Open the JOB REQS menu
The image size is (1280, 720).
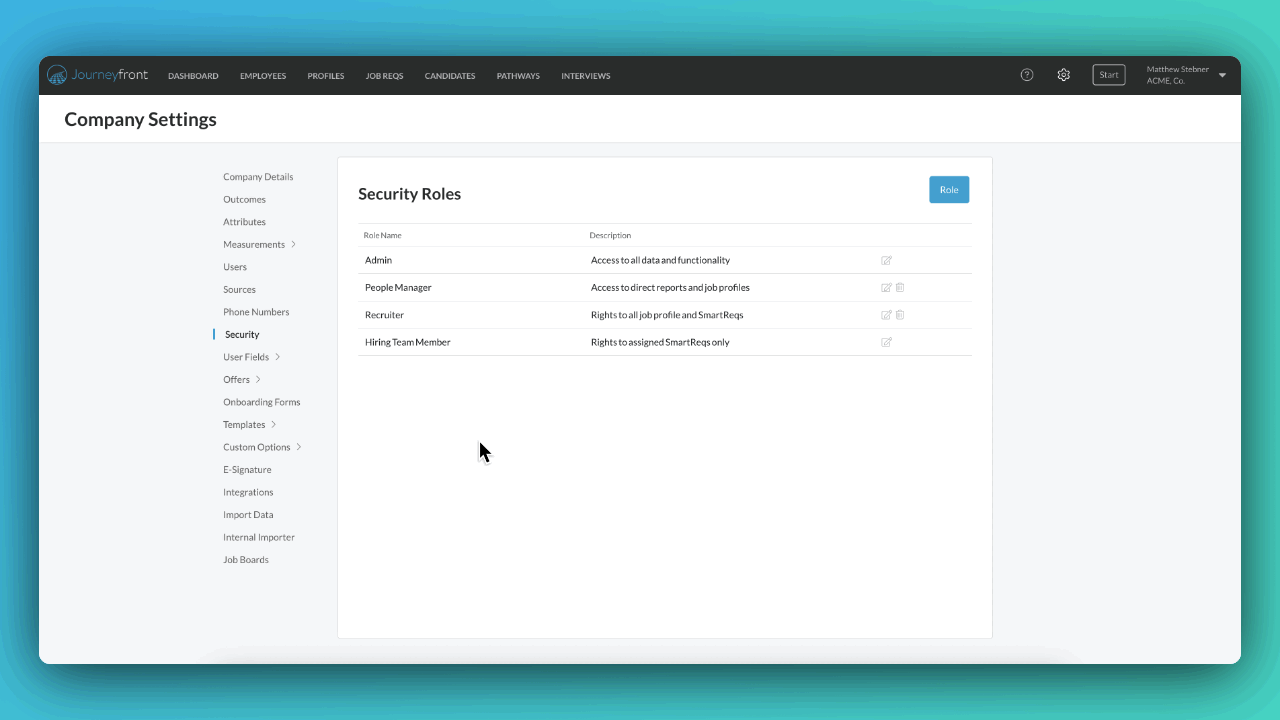(384, 75)
